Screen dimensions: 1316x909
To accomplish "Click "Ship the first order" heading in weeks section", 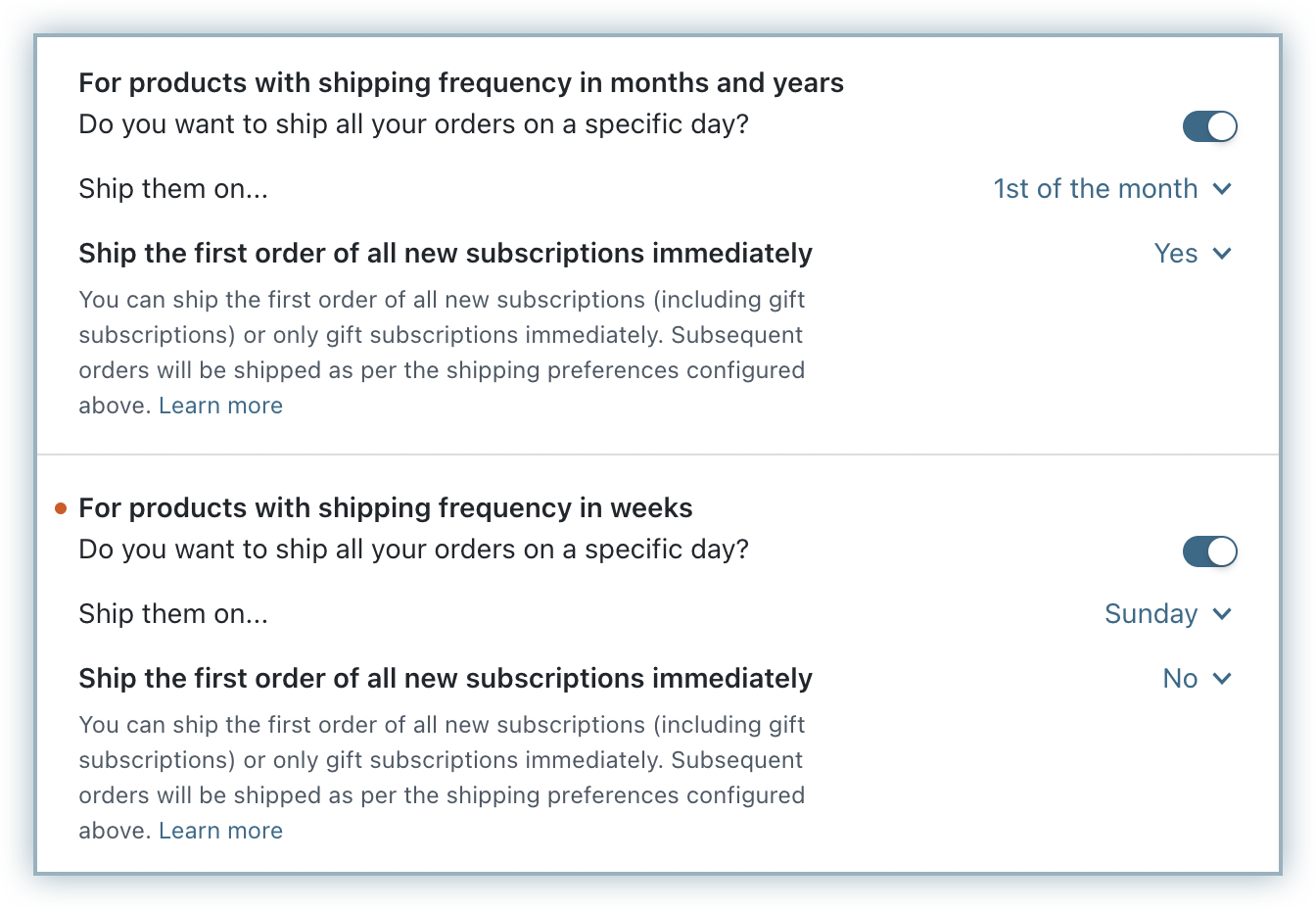I will pyautogui.click(x=446, y=679).
